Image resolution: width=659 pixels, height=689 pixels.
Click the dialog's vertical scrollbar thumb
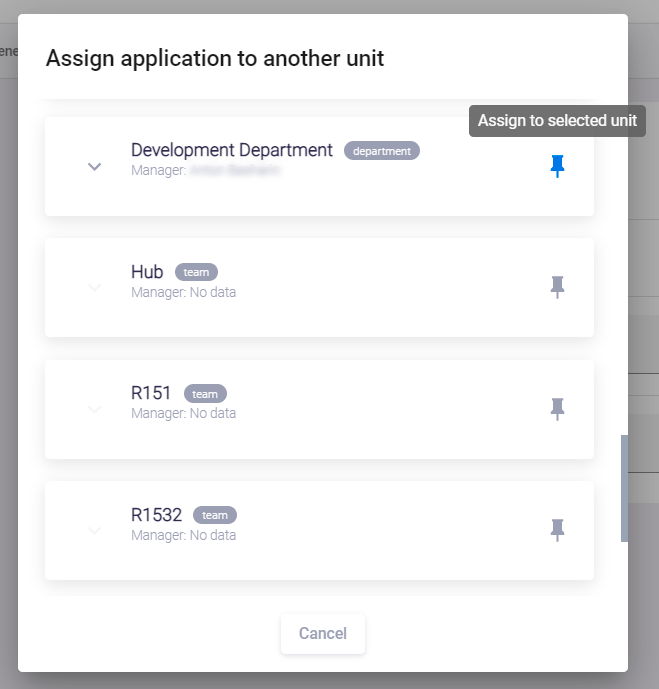(625, 488)
